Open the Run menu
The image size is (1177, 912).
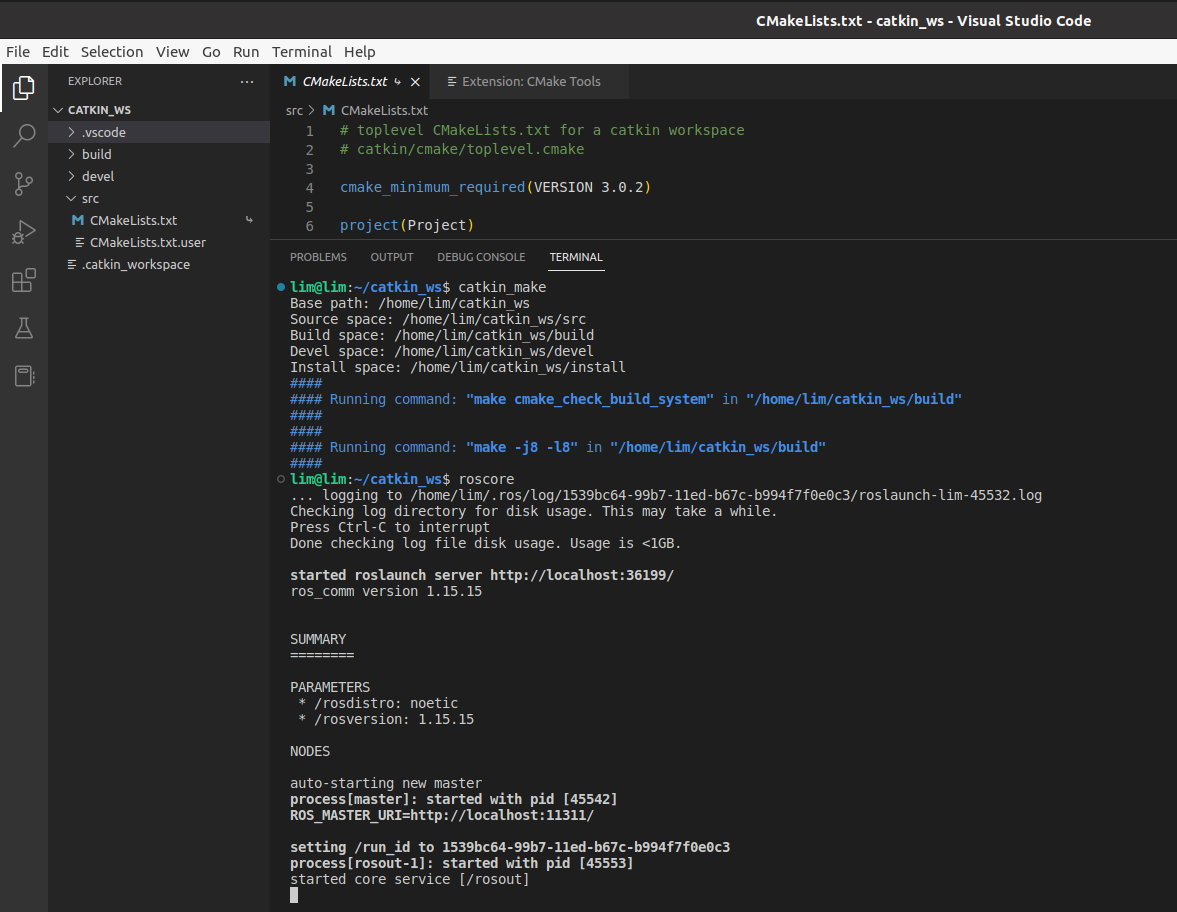click(x=245, y=52)
